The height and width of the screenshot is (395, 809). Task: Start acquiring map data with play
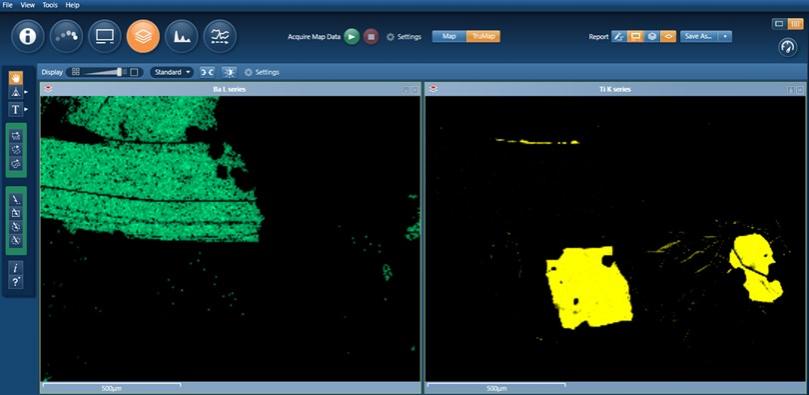[x=351, y=37]
